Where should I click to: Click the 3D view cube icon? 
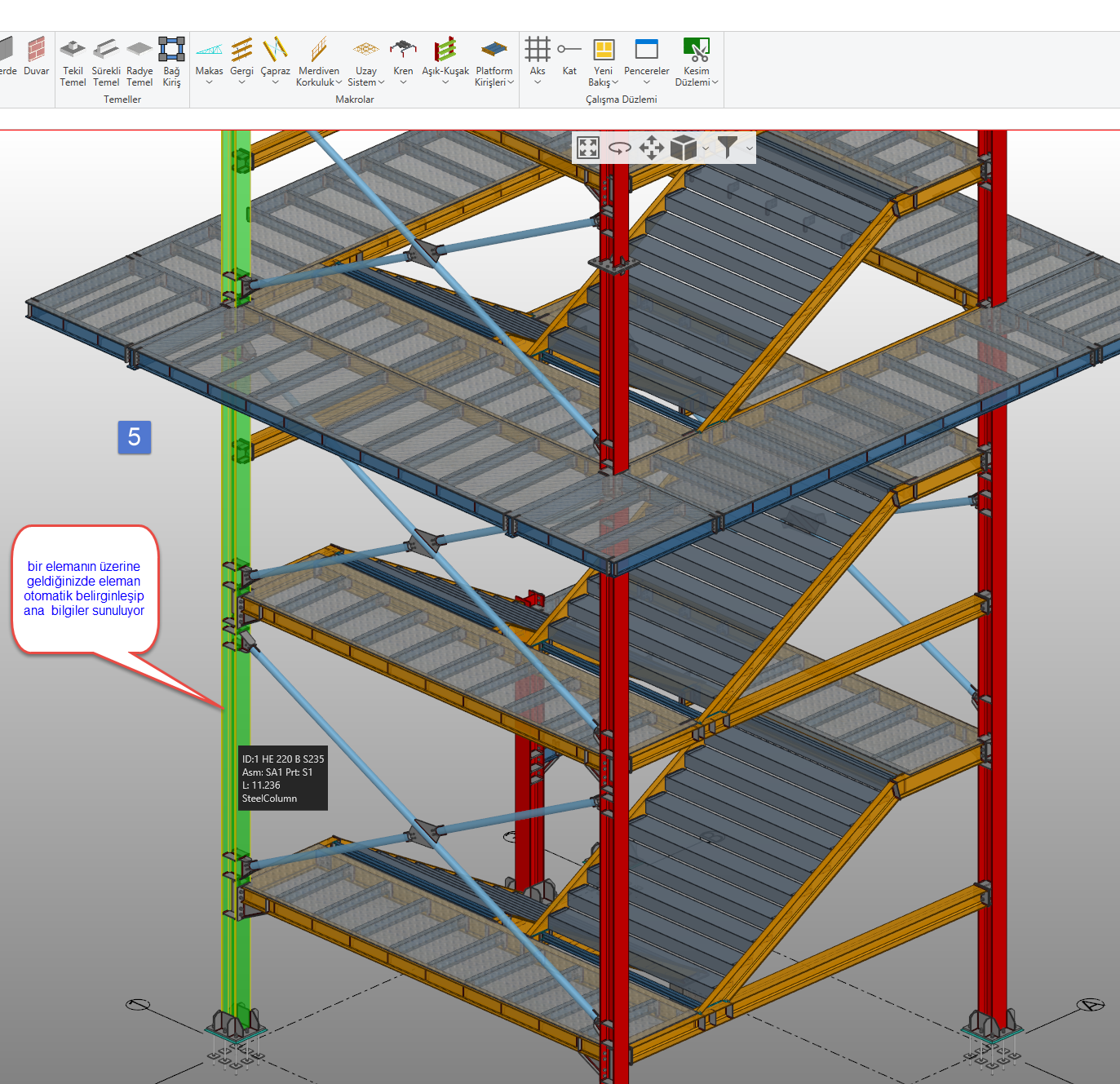pos(683,148)
